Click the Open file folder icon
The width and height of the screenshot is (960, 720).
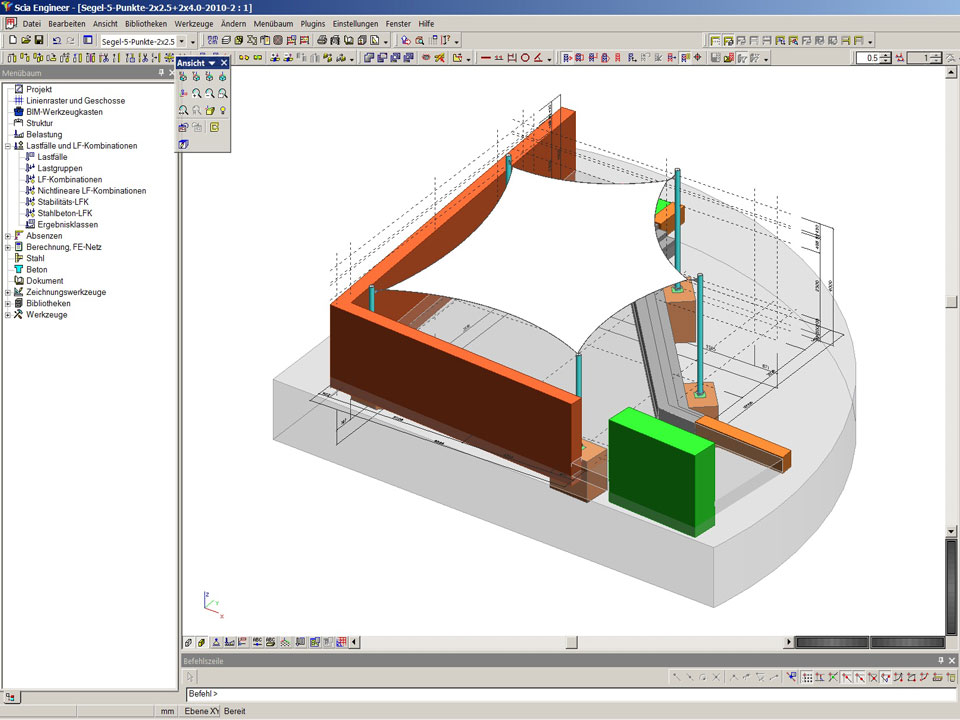point(25,41)
